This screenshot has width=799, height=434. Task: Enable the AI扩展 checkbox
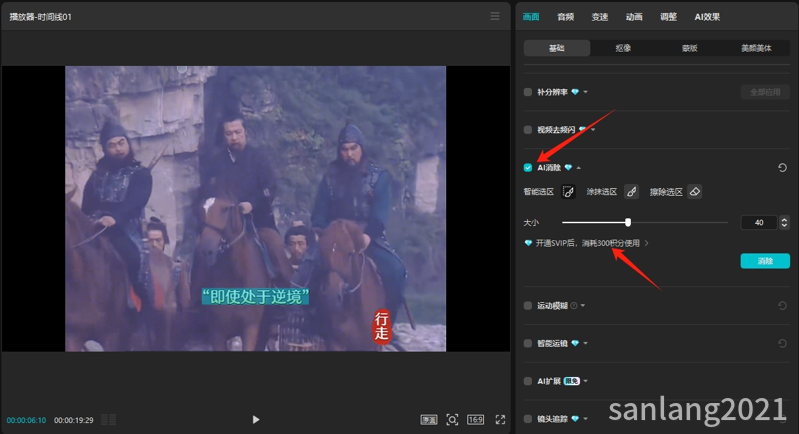pyautogui.click(x=528, y=381)
